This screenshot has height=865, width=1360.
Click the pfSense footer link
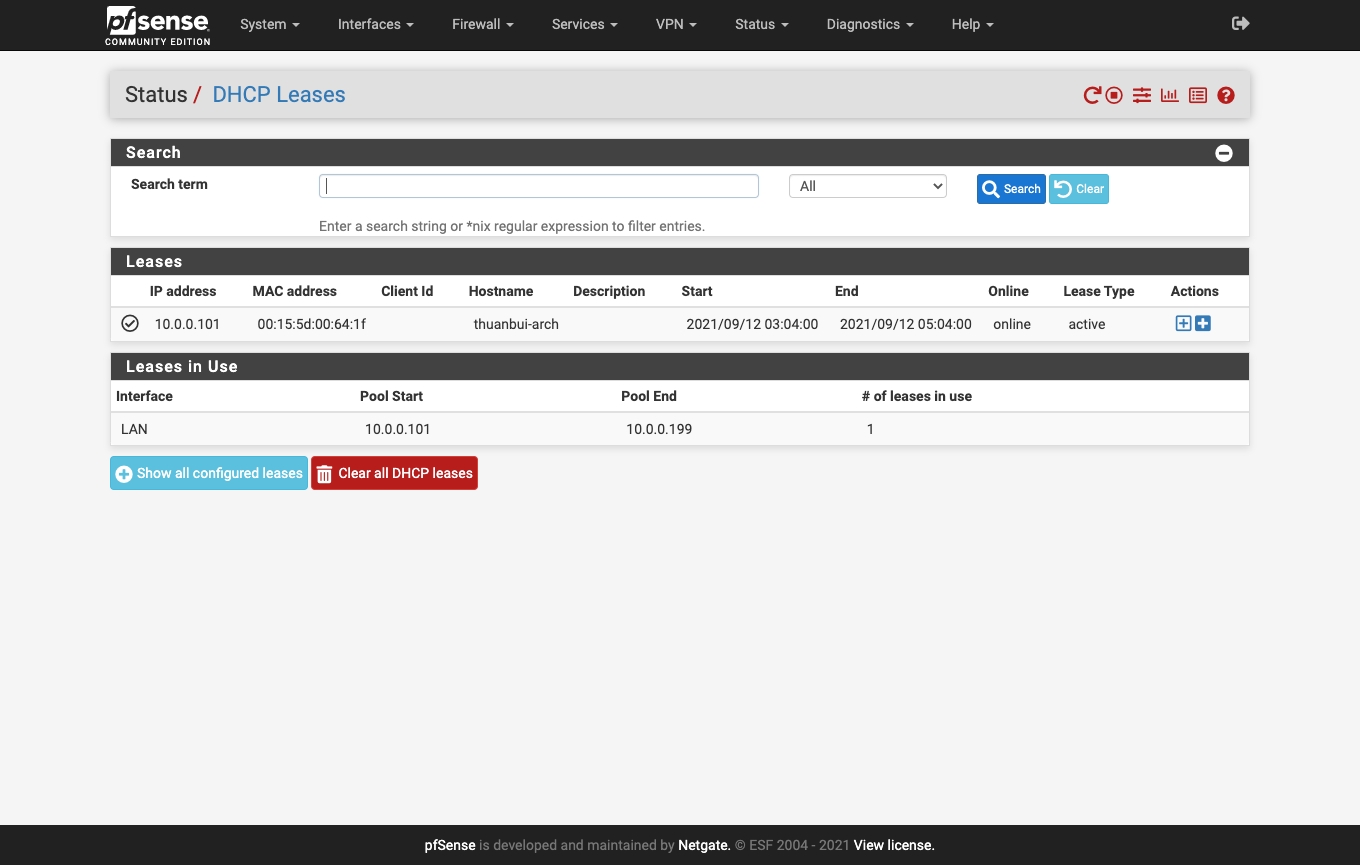click(x=450, y=845)
